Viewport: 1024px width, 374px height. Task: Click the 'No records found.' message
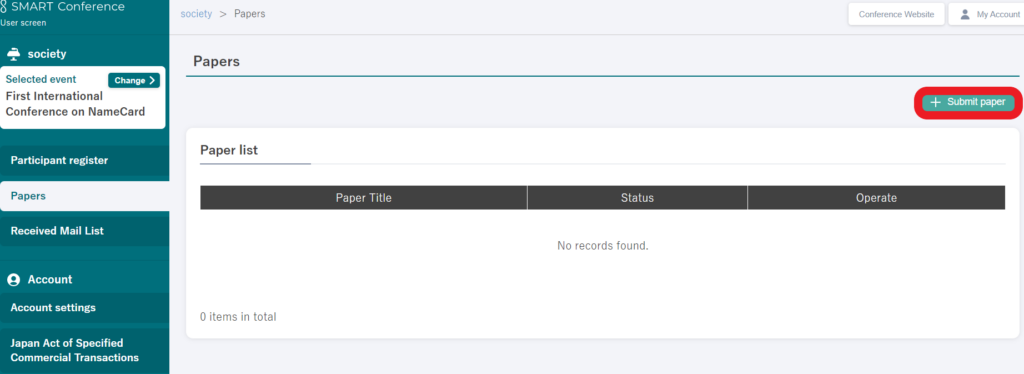click(x=603, y=246)
